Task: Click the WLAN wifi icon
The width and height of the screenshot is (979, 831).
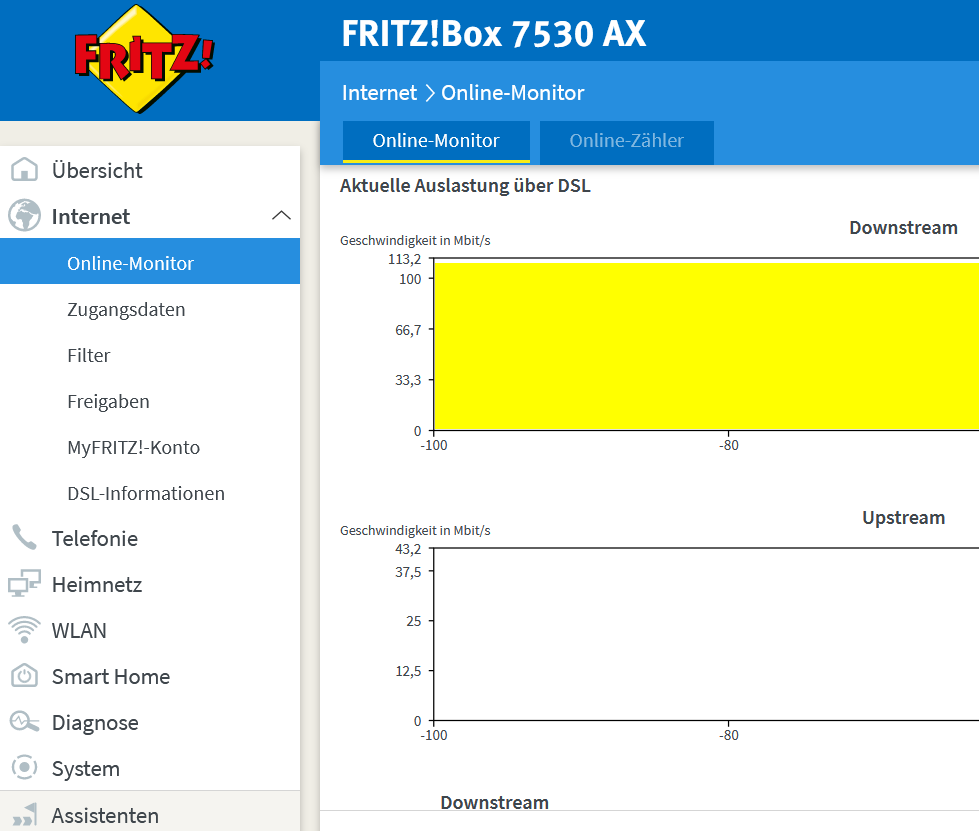Action: pyautogui.click(x=24, y=630)
